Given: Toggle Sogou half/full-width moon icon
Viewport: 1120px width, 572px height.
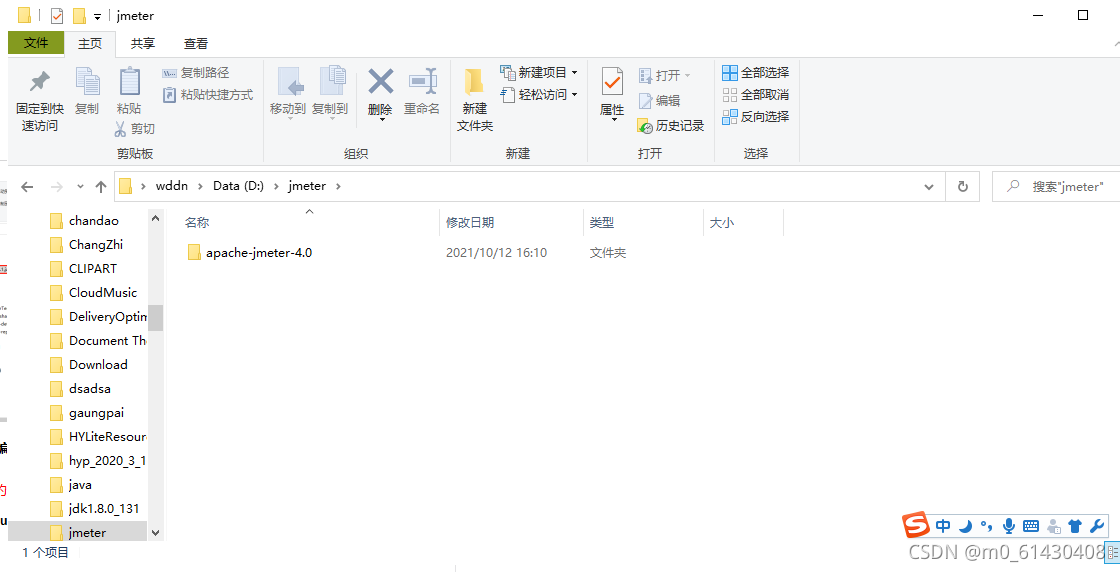Looking at the screenshot, I should (x=965, y=526).
